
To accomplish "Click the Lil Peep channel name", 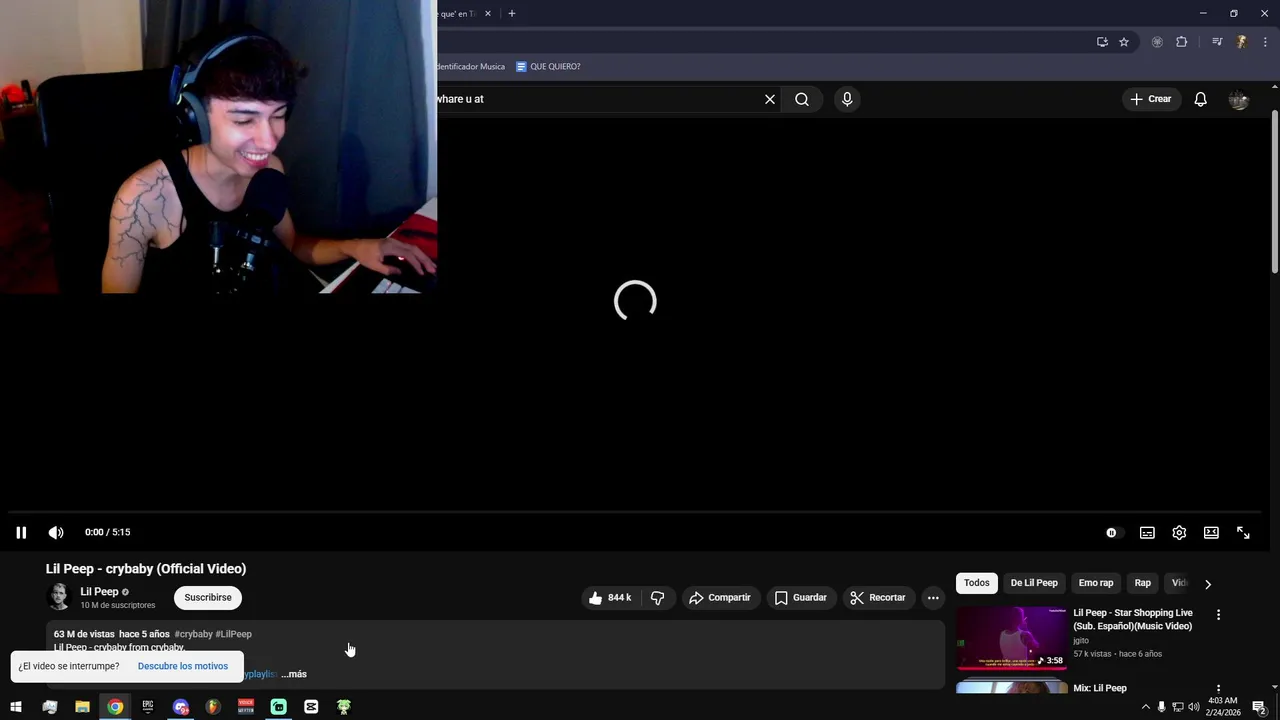I will click(99, 592).
